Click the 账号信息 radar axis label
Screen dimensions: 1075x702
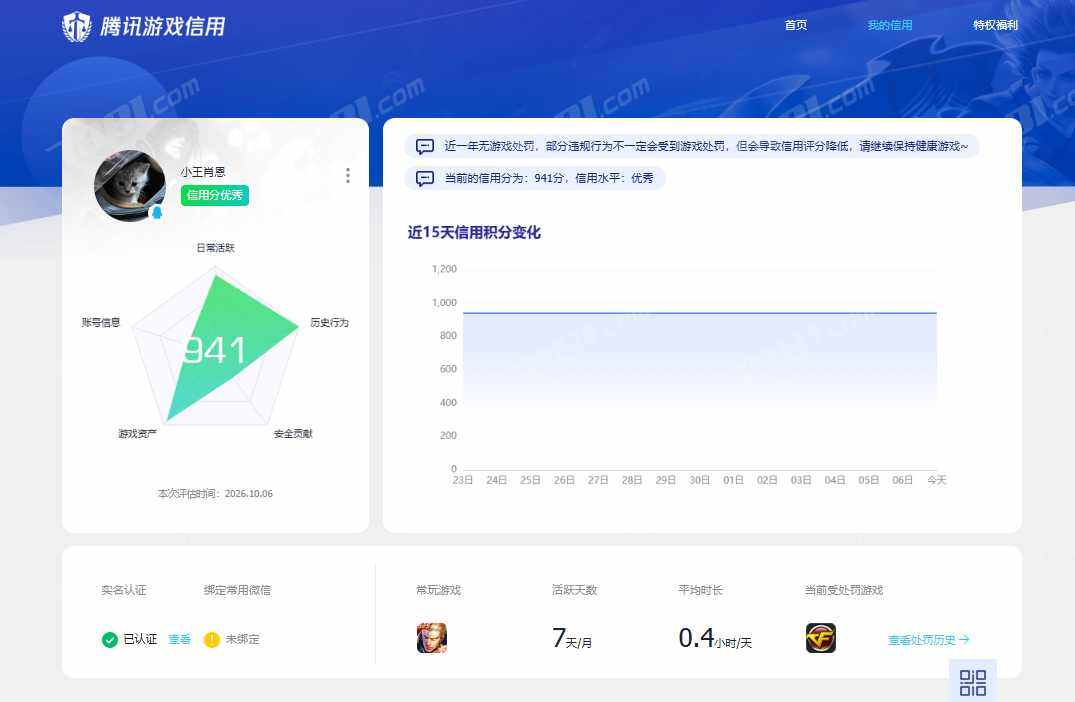[101, 322]
